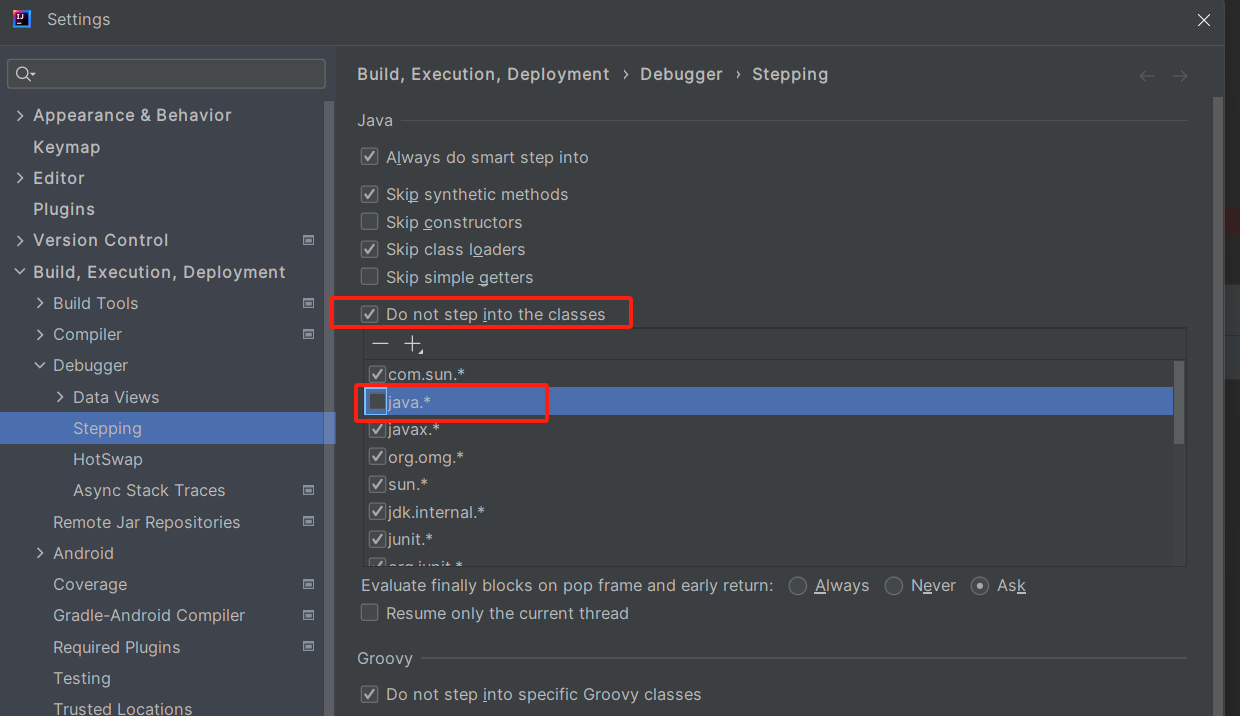Open Keymap settings page
Viewport: 1240px width, 716px height.
(x=66, y=147)
